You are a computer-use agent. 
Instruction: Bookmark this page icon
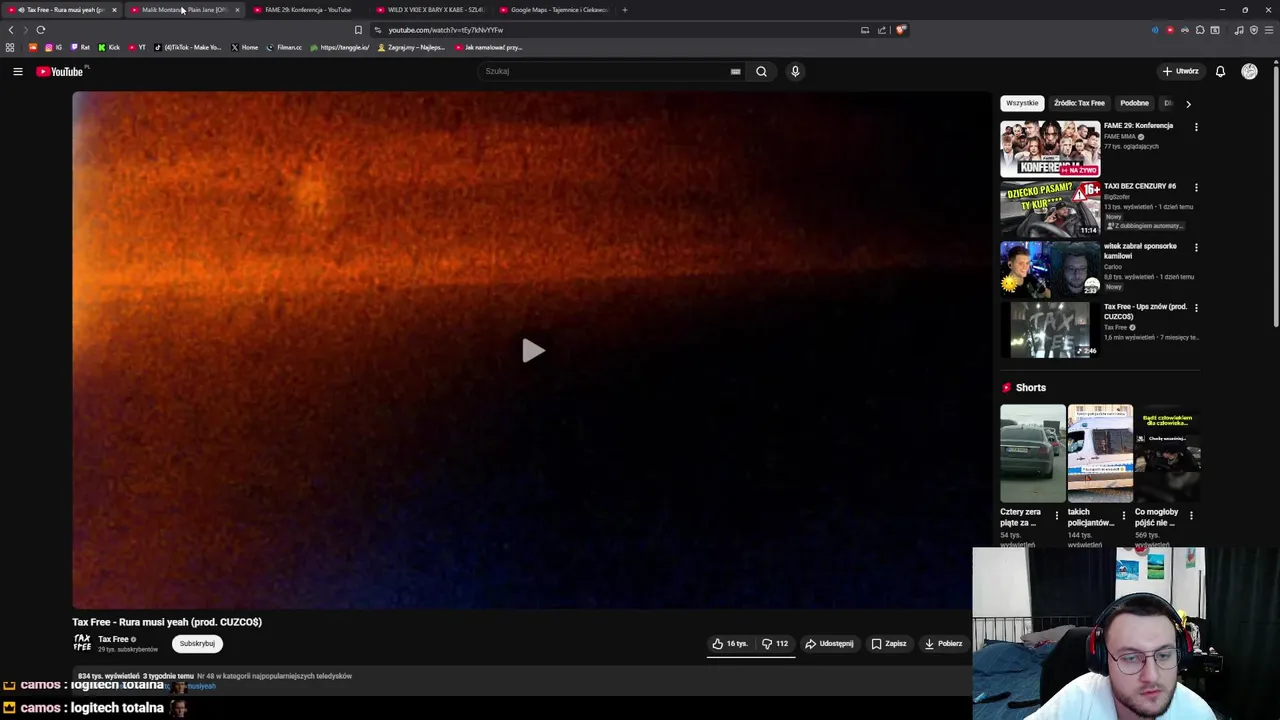pyautogui.click(x=358, y=30)
